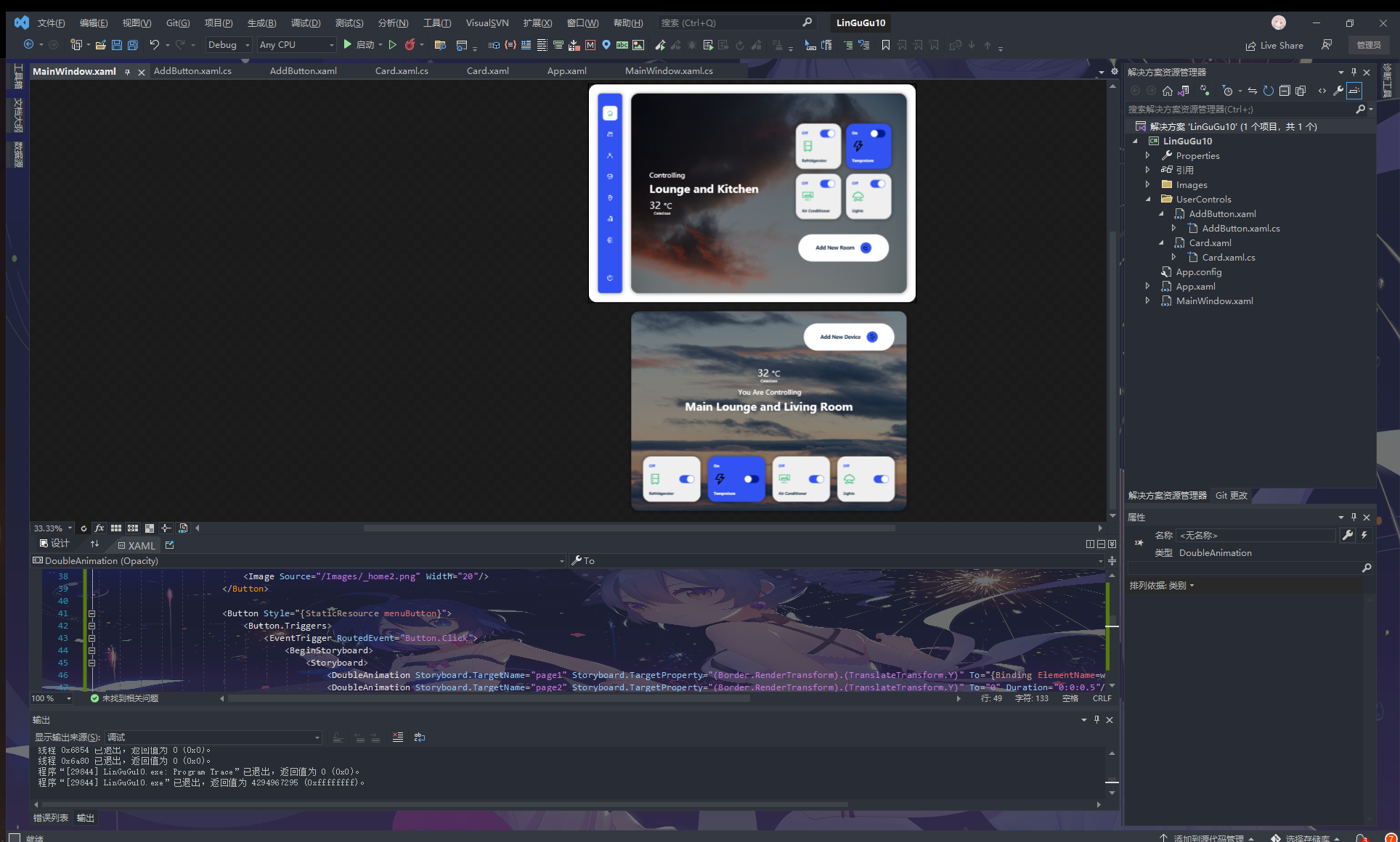
Task: Open the 生成(B) Build menu
Action: click(261, 23)
